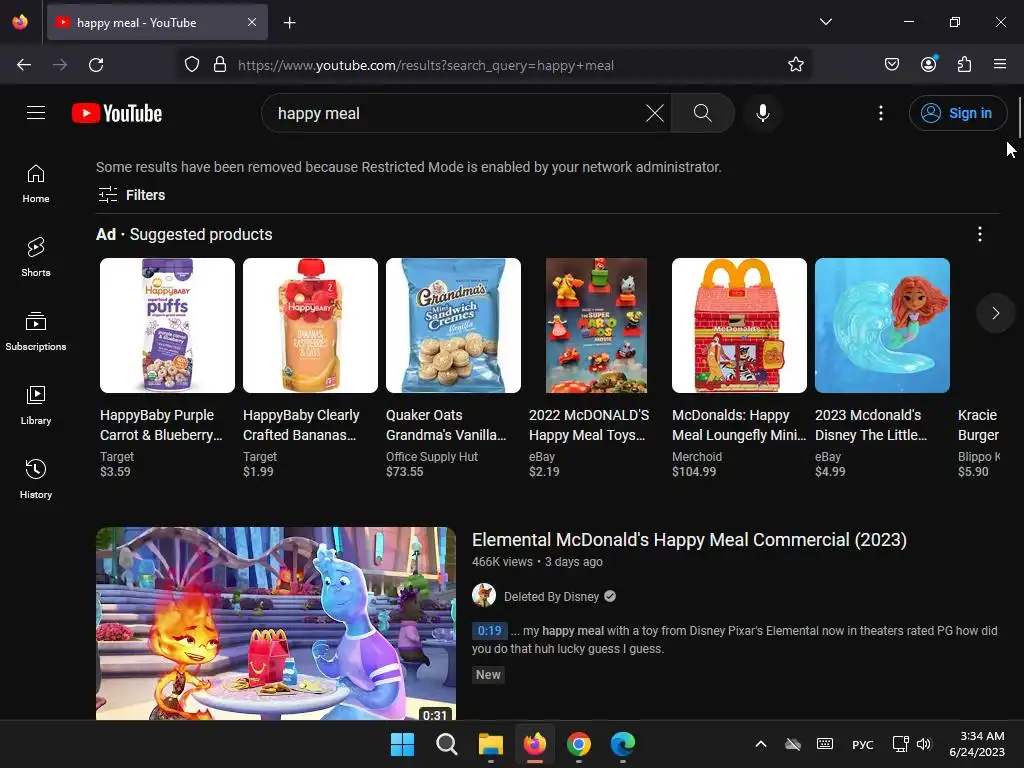Open Firefox account icon
Viewport: 1024px width, 768px height.
pos(928,64)
